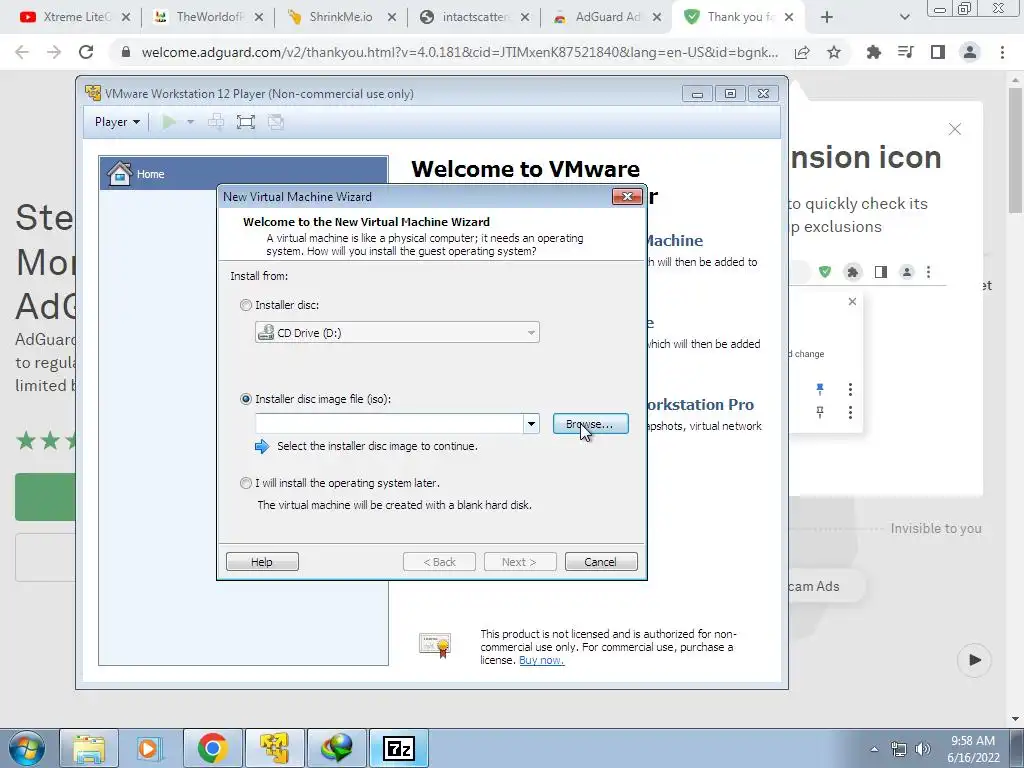Switch to ShrinkMe.io browser tab

tap(340, 17)
